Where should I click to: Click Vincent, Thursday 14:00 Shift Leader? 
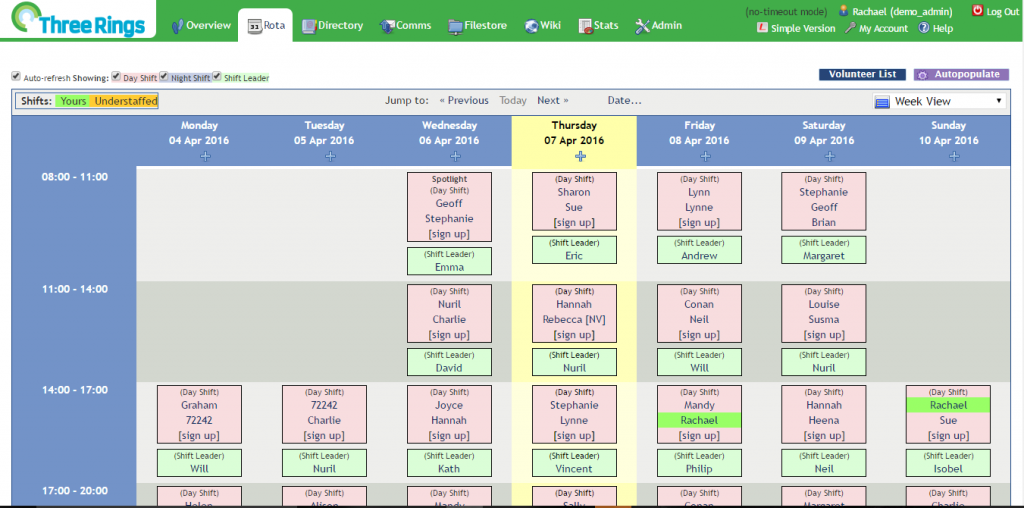(x=574, y=468)
